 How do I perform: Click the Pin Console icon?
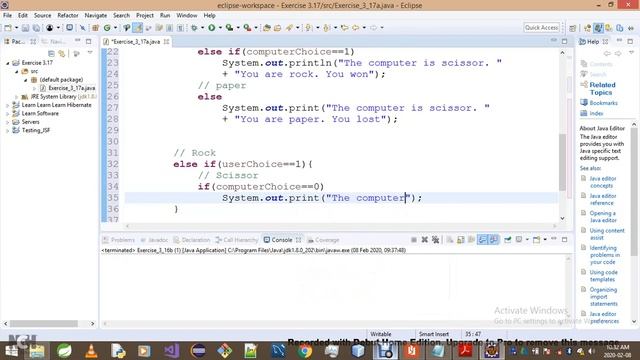click(x=507, y=240)
